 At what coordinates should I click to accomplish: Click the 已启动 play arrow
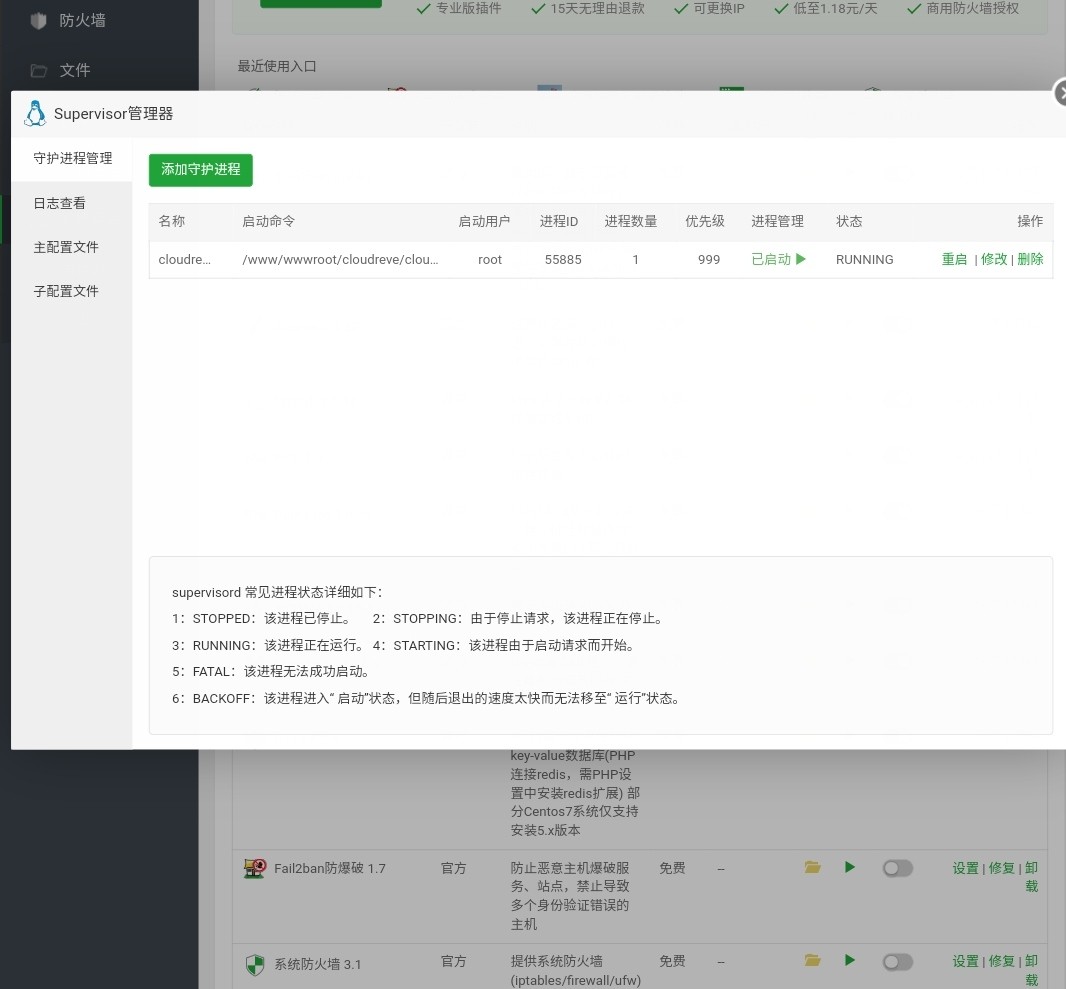(x=799, y=258)
